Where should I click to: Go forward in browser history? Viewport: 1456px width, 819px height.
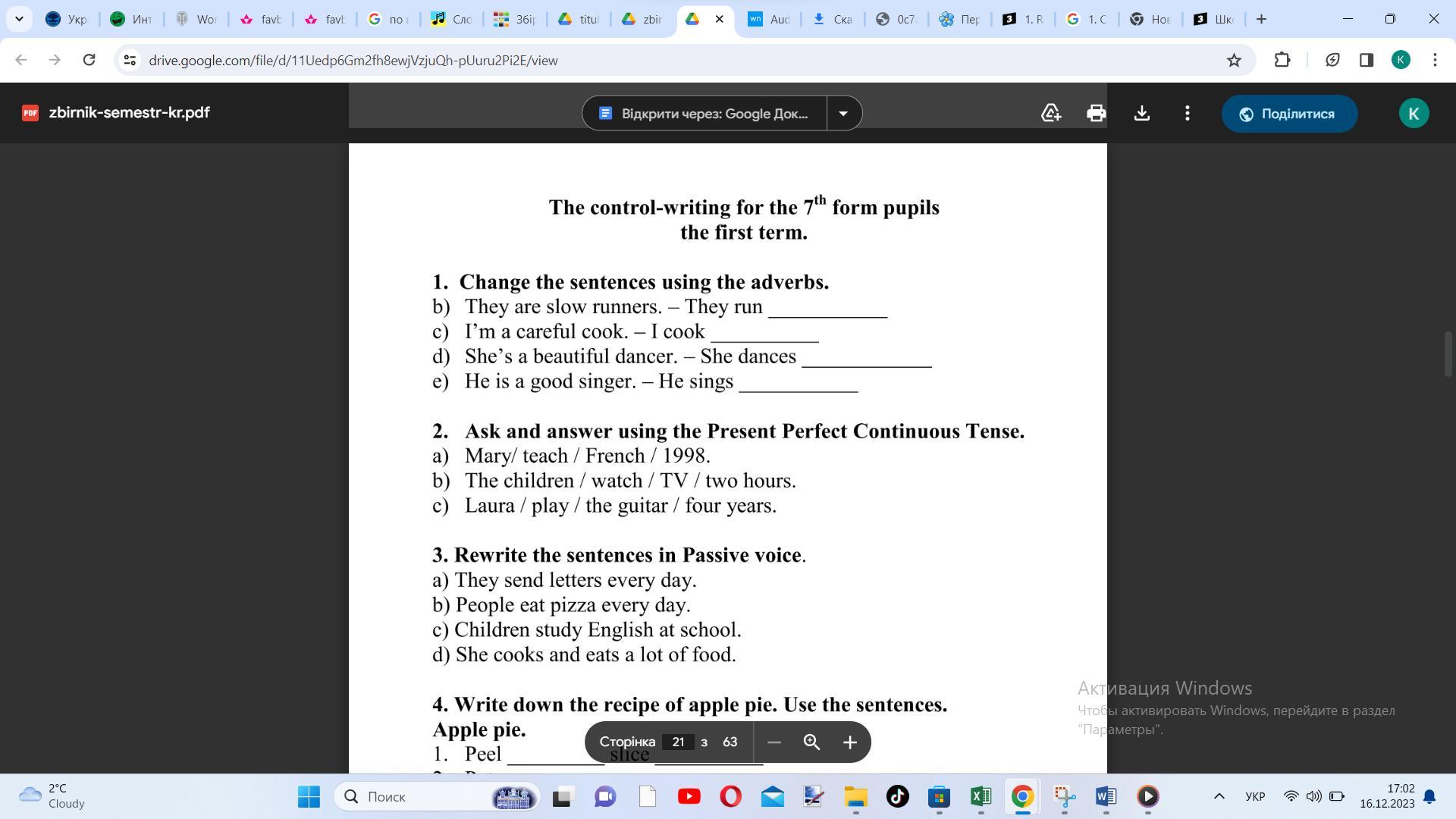(55, 60)
